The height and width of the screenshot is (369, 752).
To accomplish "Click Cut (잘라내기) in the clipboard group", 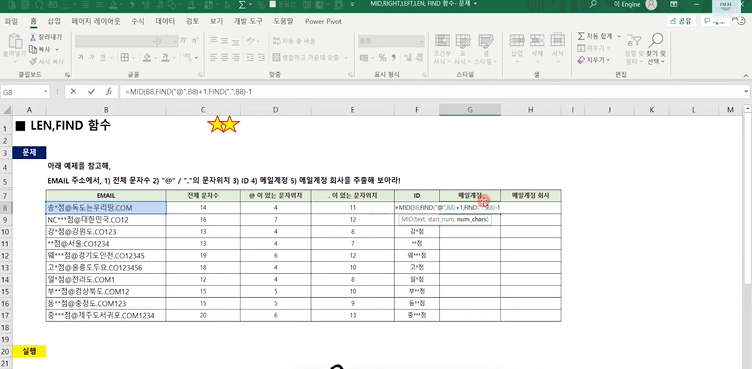I will 46,37.
